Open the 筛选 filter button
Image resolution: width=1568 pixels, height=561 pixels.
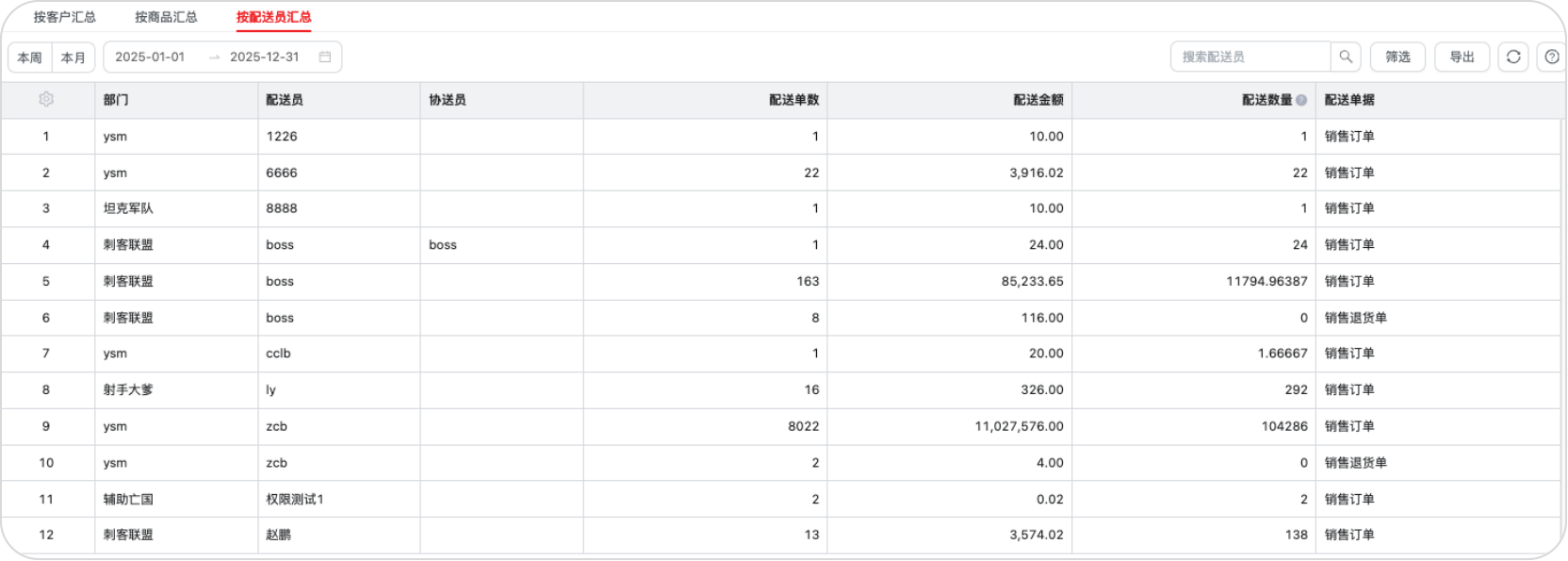(1397, 57)
